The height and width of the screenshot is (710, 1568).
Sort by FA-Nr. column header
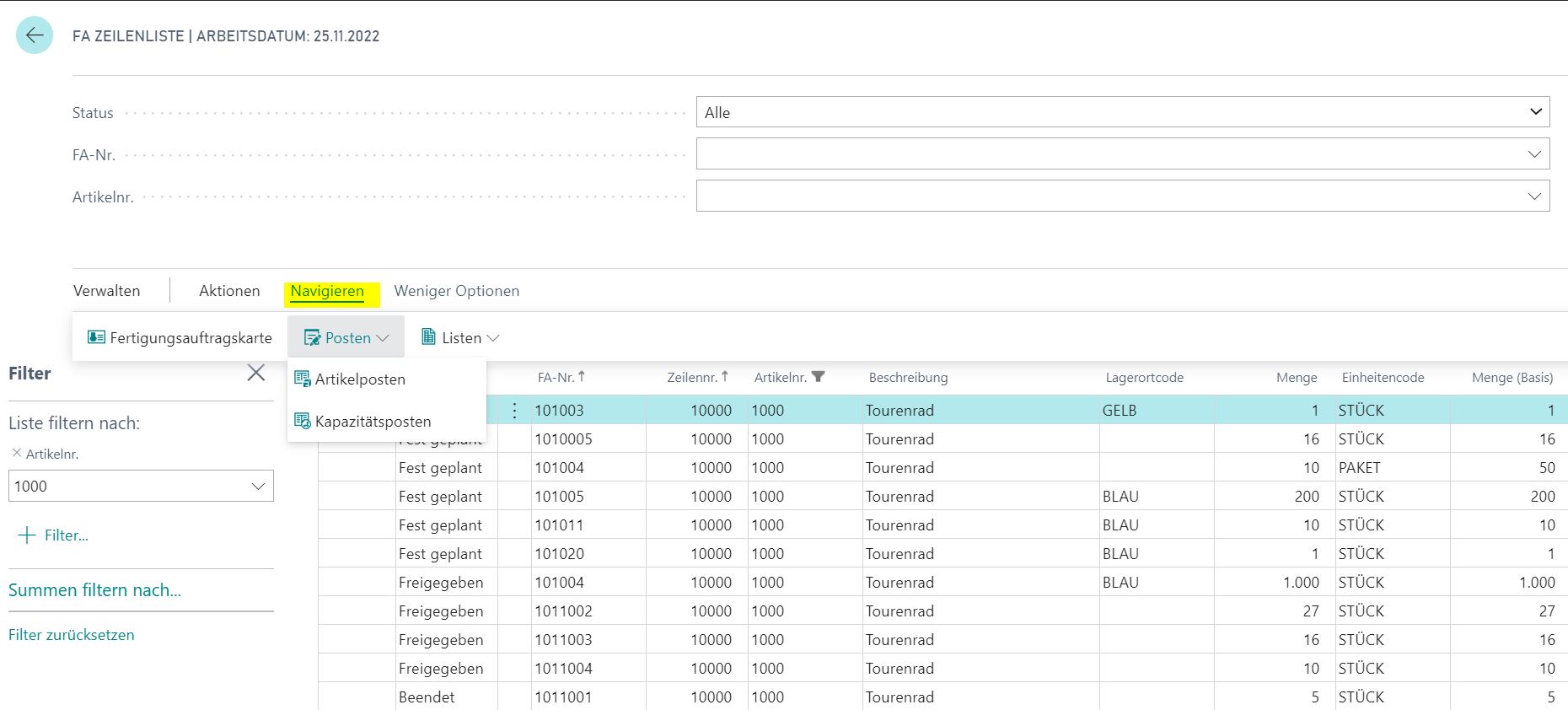tap(561, 378)
